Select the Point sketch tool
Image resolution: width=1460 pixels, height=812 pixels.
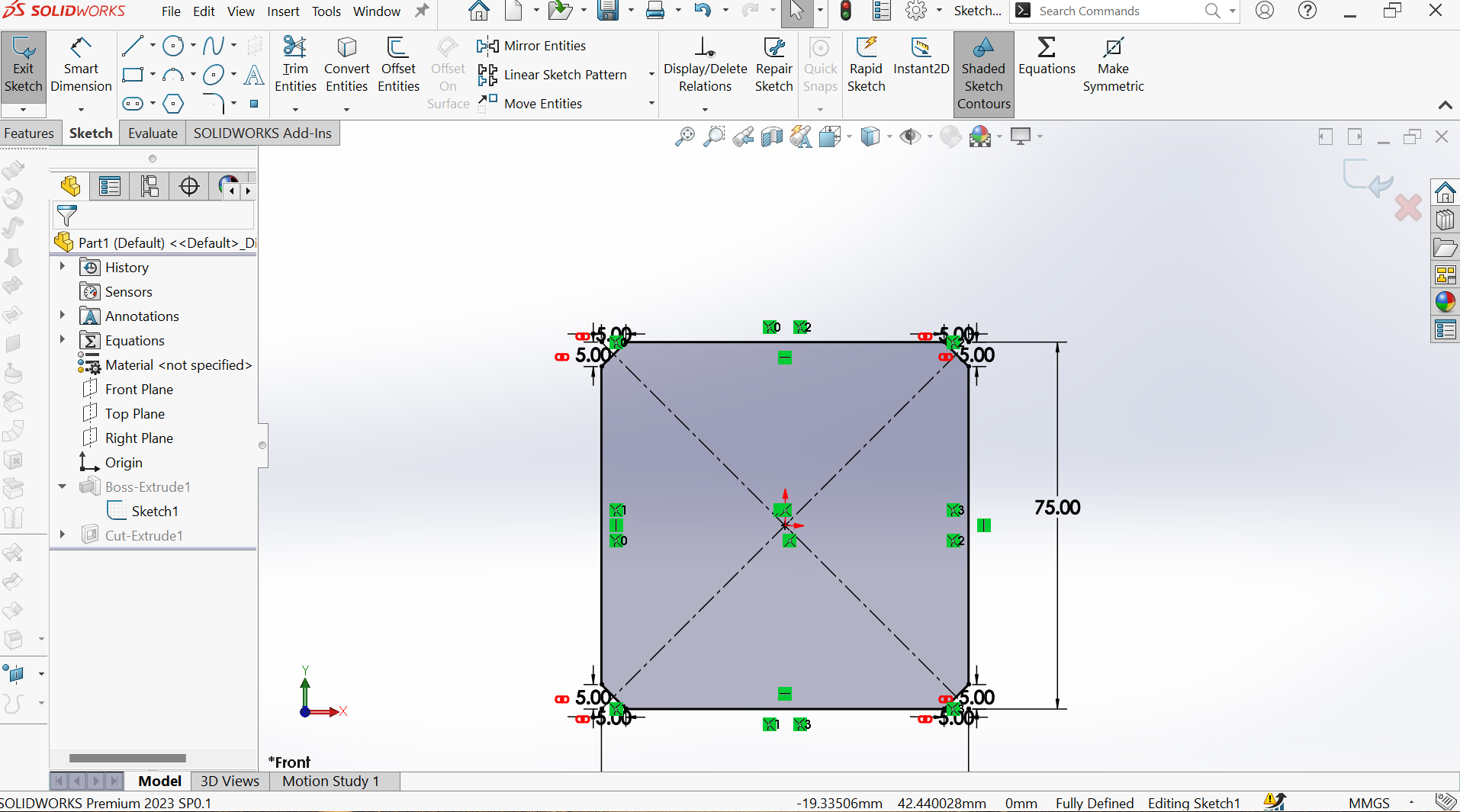254,103
